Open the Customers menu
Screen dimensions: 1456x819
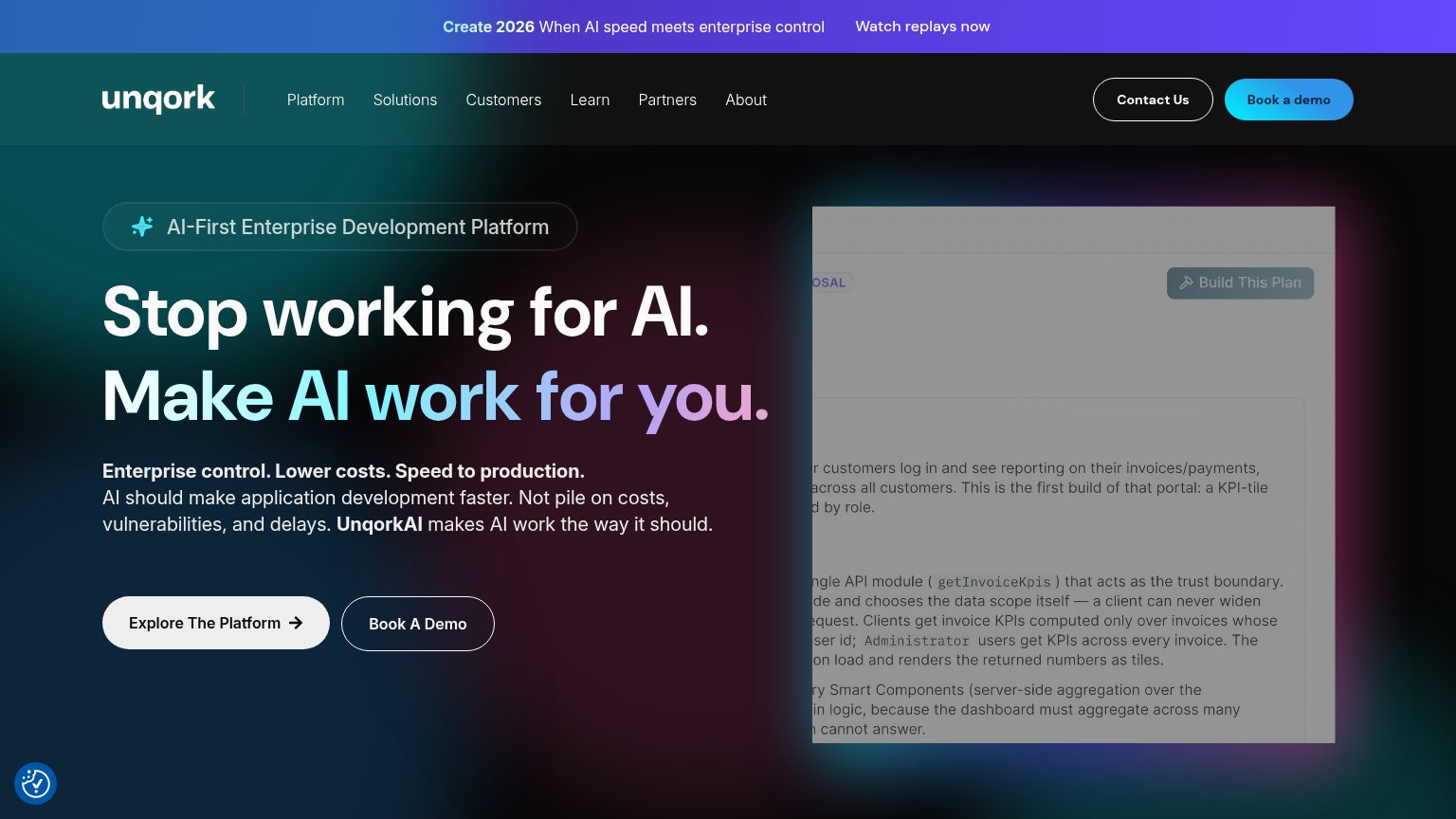503,100
